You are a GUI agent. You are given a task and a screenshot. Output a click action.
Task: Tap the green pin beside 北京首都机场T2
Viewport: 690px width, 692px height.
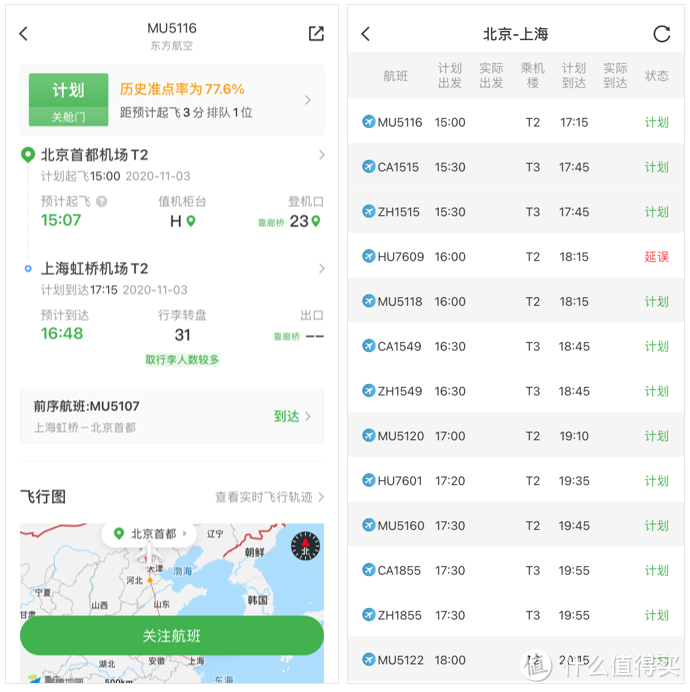click(28, 155)
